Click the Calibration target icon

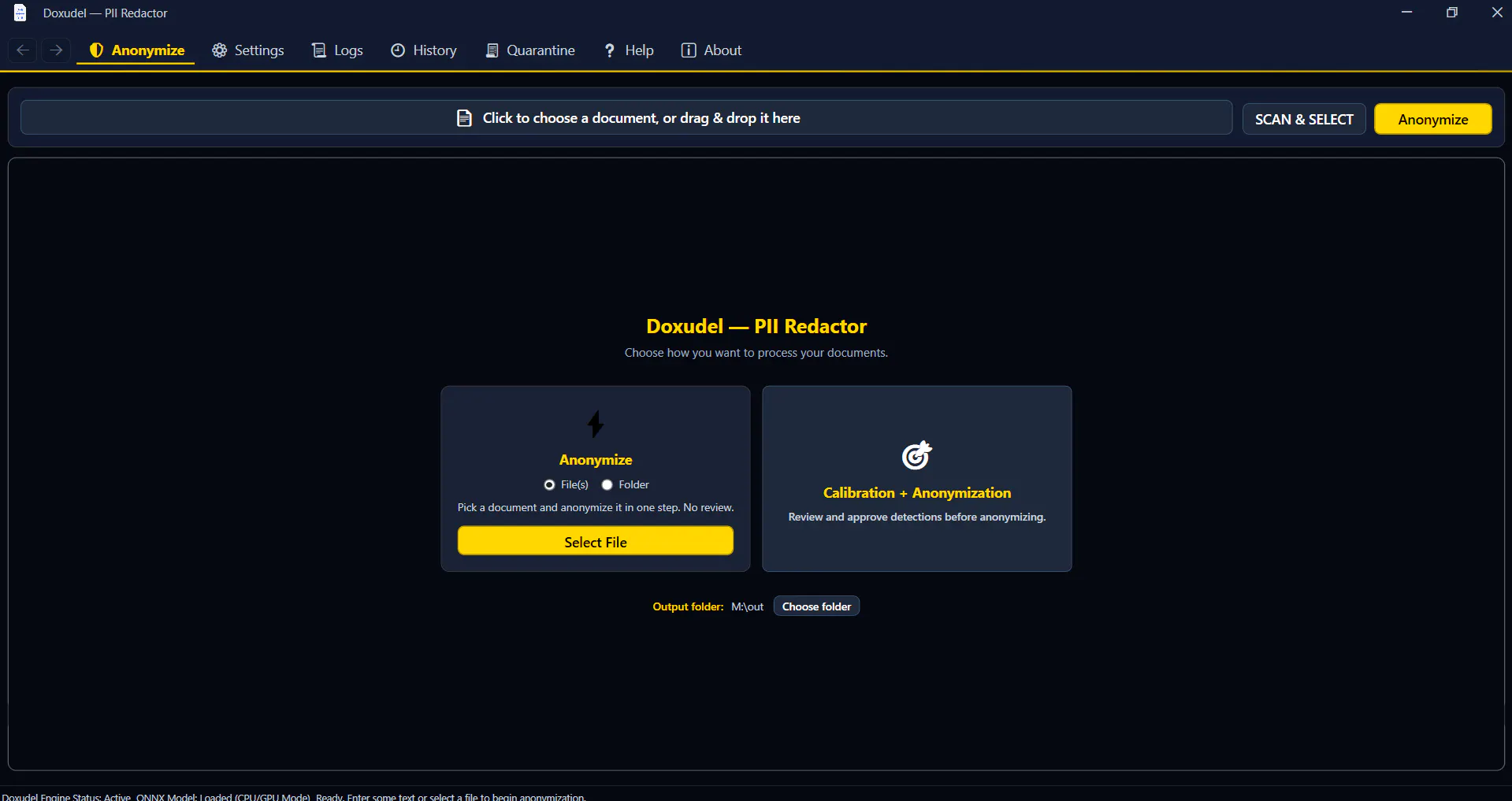point(916,454)
